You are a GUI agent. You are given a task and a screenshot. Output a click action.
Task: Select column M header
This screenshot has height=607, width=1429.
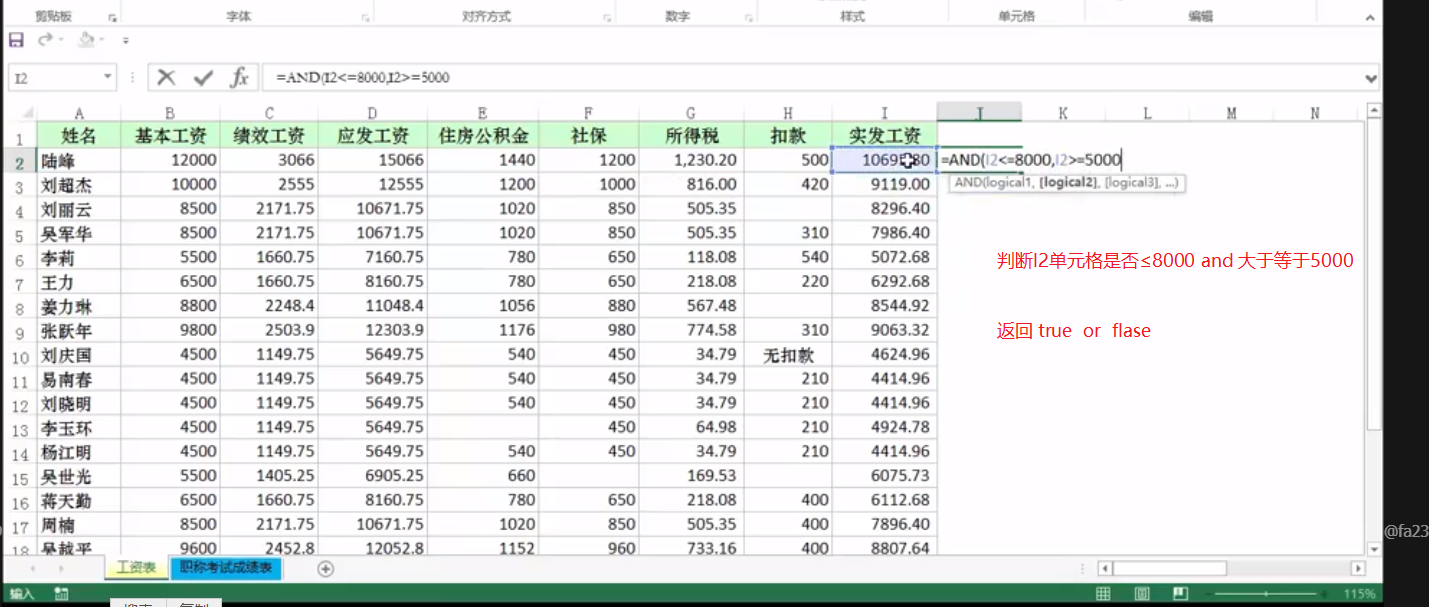pyautogui.click(x=1231, y=113)
